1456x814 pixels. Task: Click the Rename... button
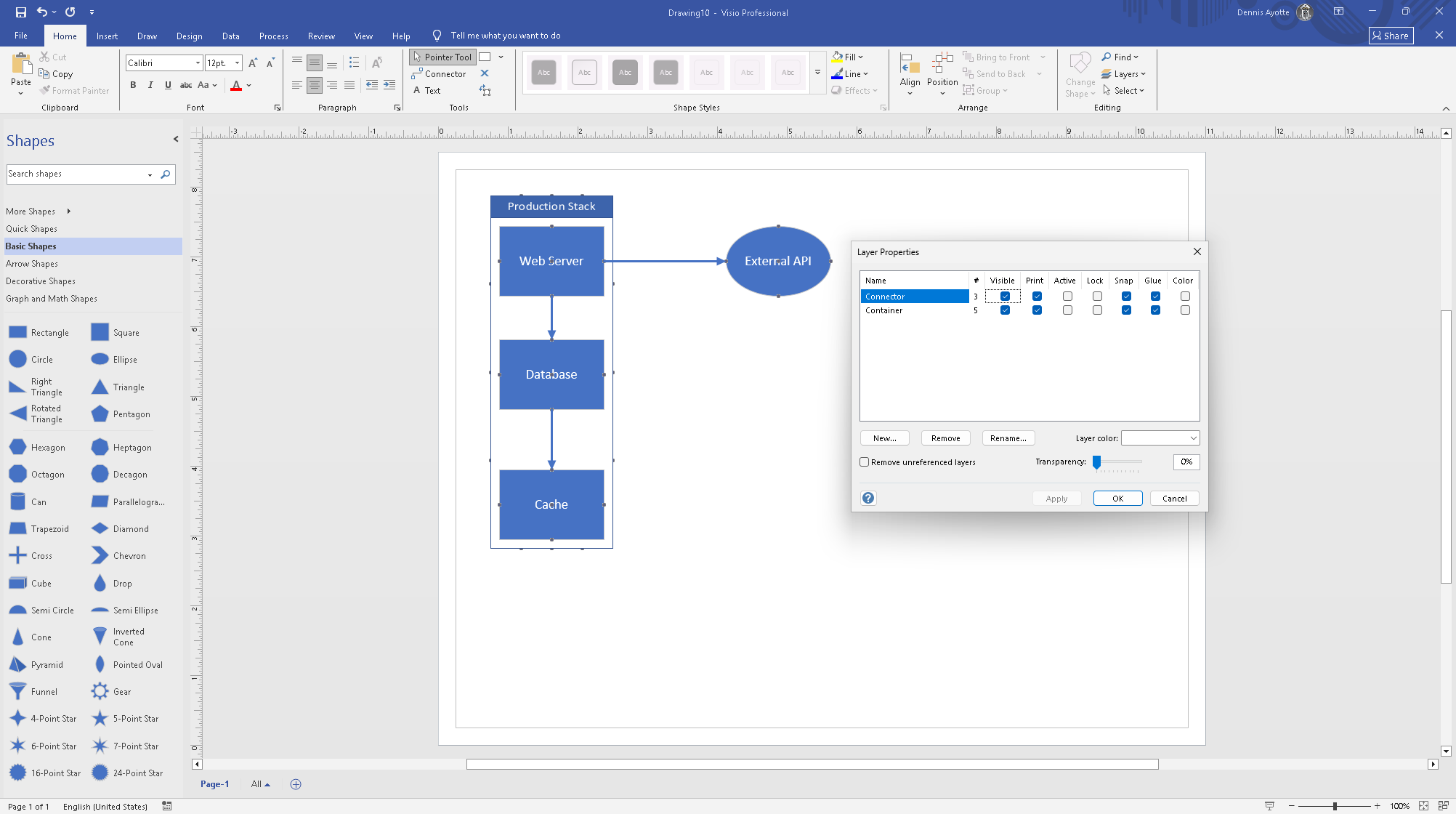click(1008, 438)
